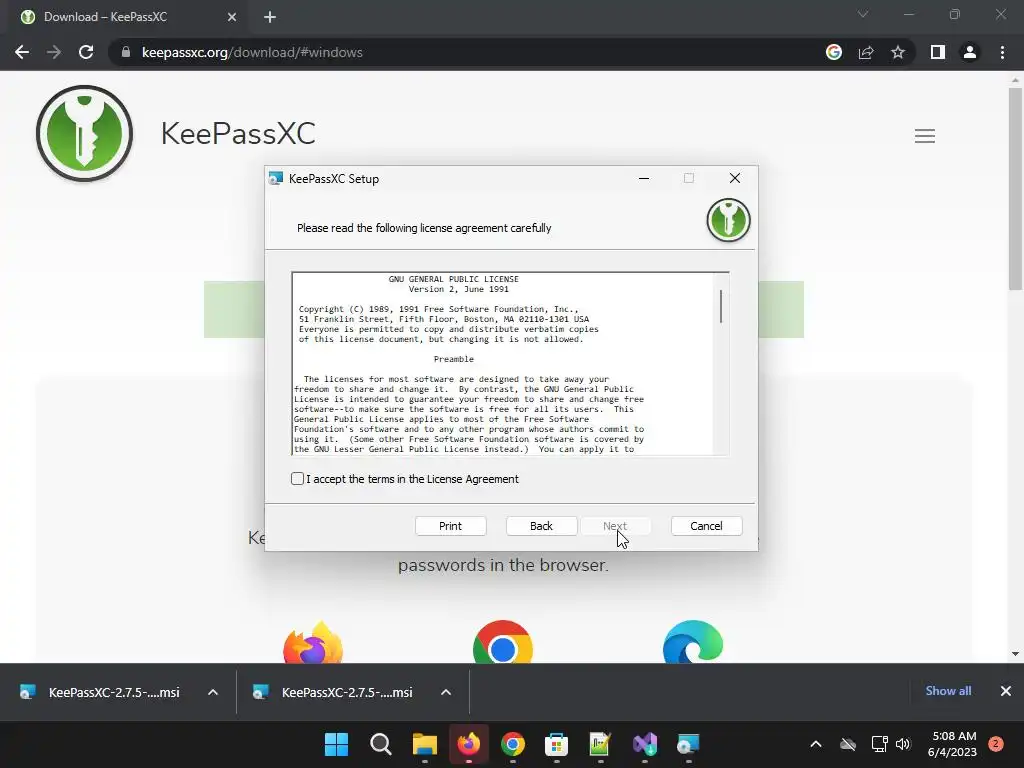Click the page vertical scrollbar thumb

click(x=1015, y=189)
